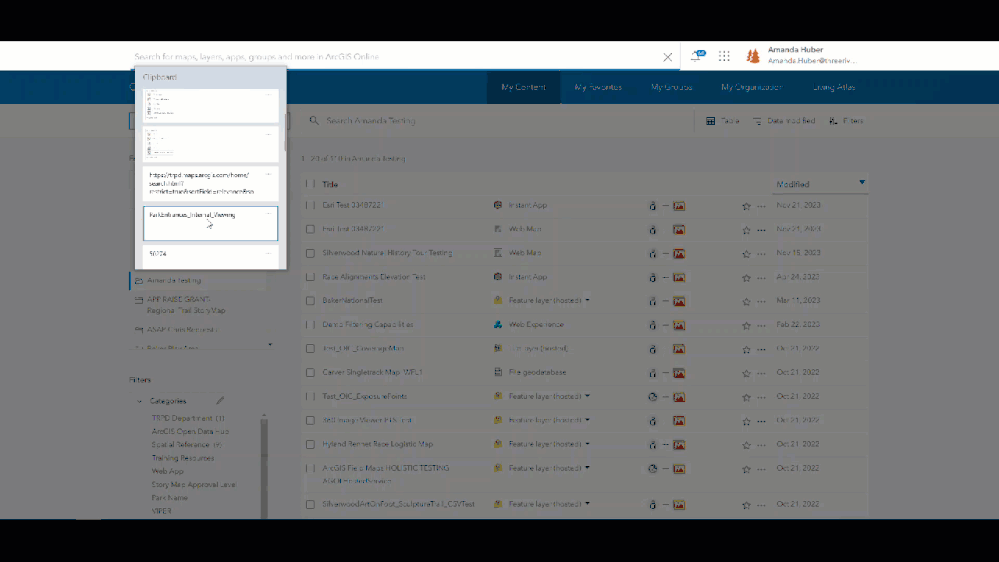Toggle the select-all checkbox beside Title
This screenshot has width=999, height=562.
coord(310,184)
